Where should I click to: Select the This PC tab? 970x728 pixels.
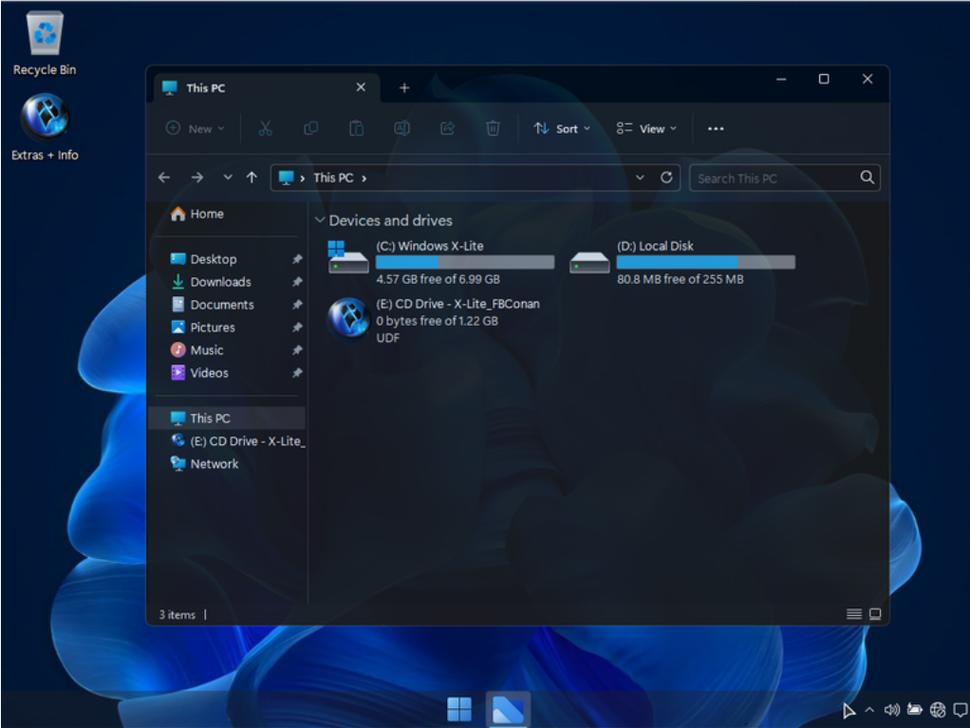265,88
